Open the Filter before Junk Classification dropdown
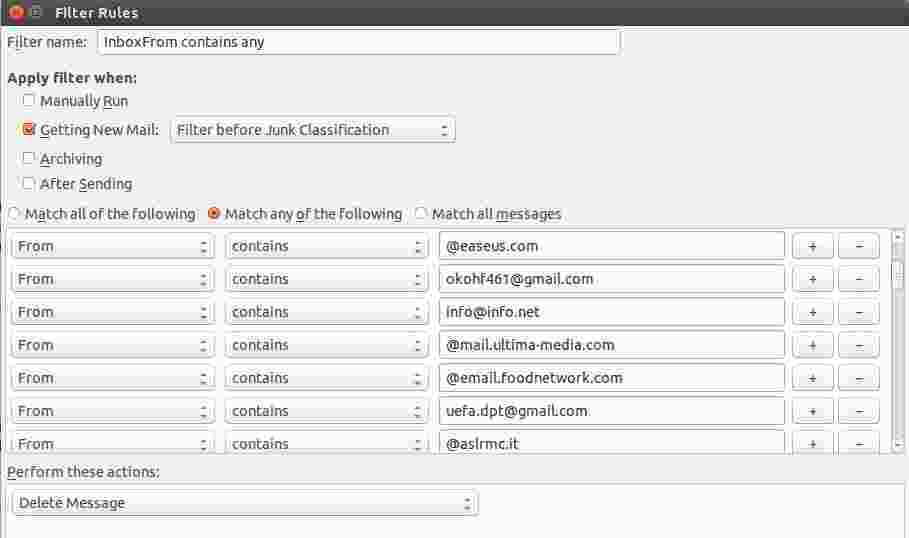The height and width of the screenshot is (538, 909). click(x=312, y=130)
